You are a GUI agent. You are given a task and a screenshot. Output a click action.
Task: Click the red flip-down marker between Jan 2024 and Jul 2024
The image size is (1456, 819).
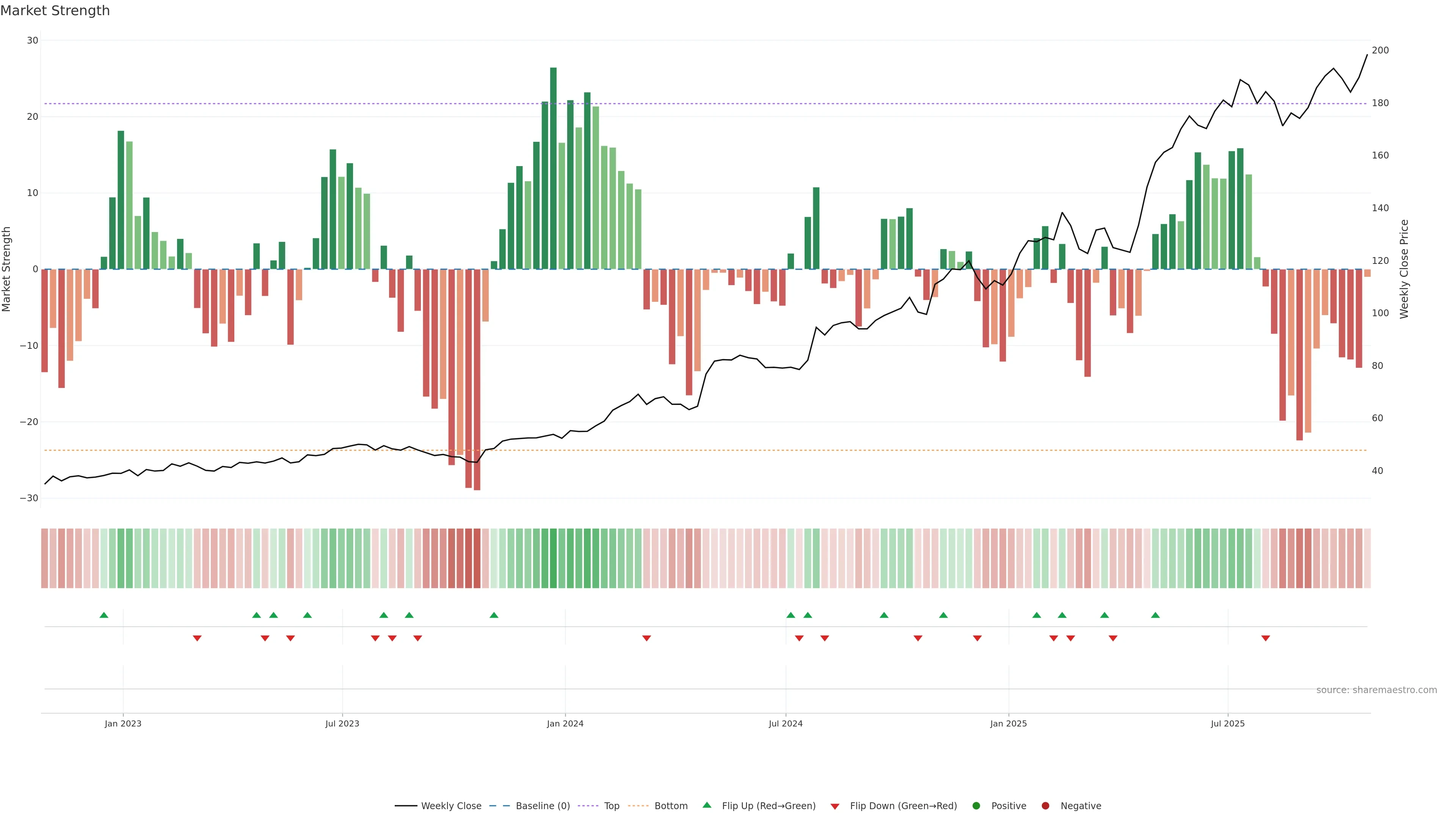646,638
